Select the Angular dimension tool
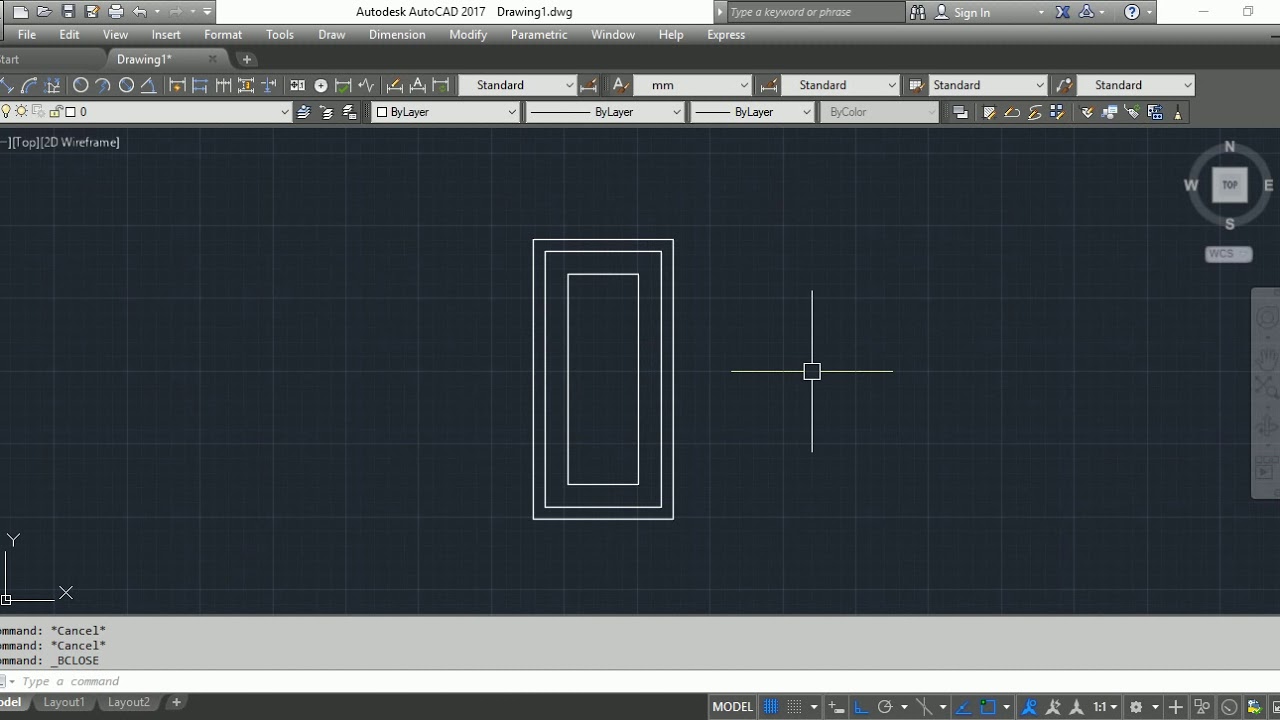1280x720 pixels. coord(148,85)
